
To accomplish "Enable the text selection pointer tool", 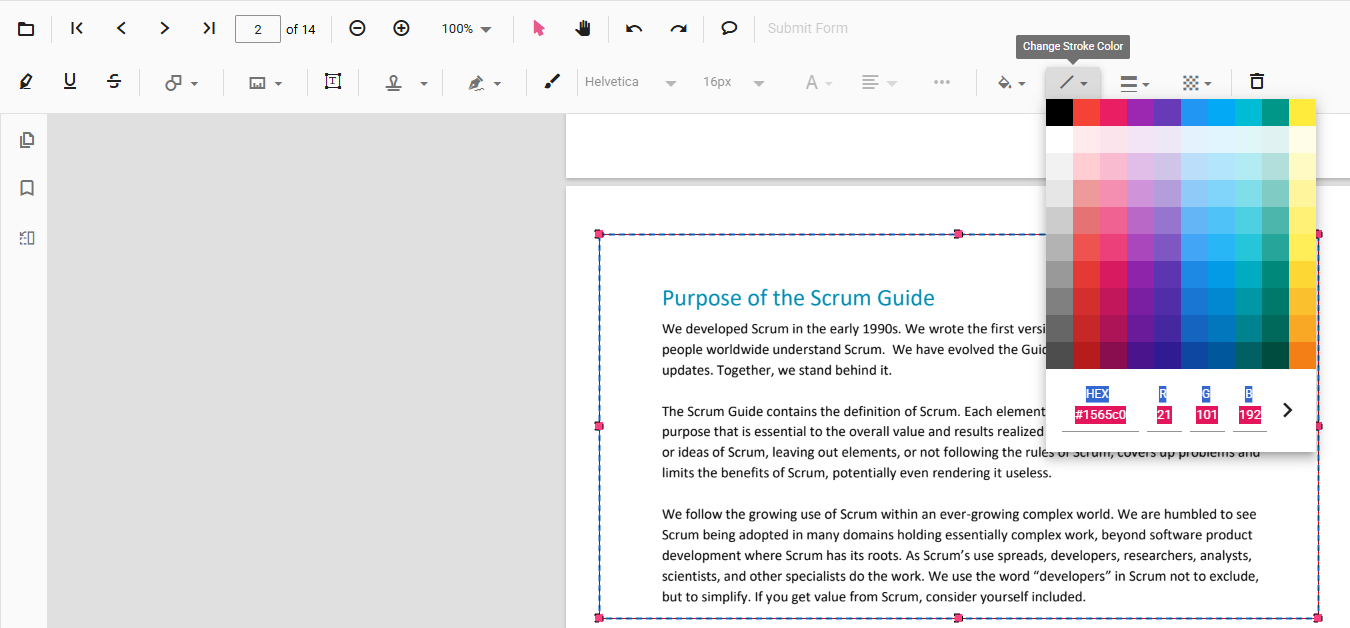I will pos(539,29).
